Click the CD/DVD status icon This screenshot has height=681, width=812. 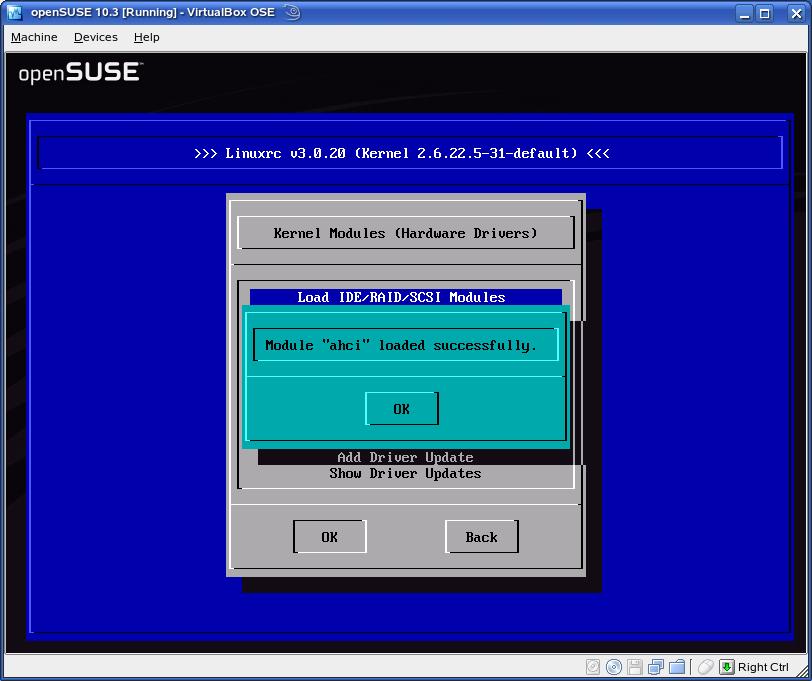pos(614,666)
